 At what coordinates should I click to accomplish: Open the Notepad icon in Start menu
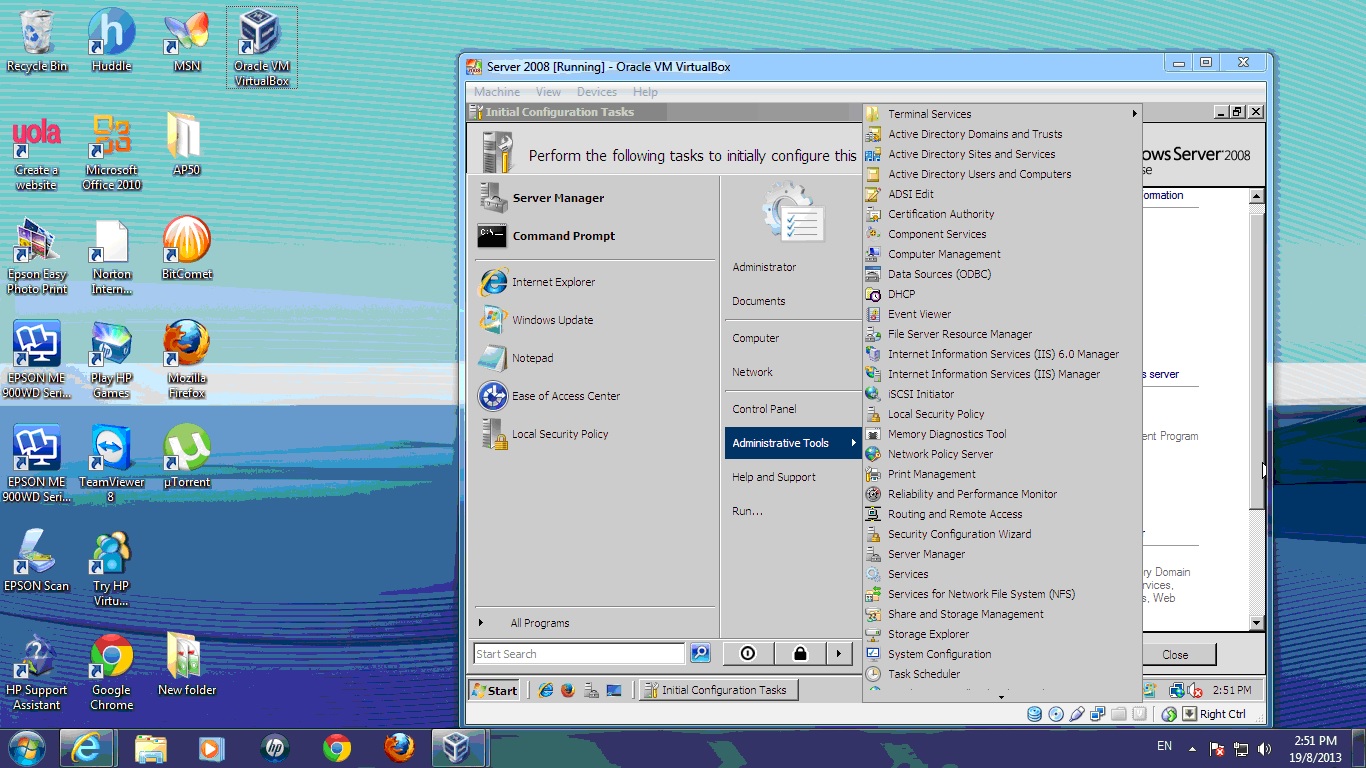pyautogui.click(x=492, y=358)
